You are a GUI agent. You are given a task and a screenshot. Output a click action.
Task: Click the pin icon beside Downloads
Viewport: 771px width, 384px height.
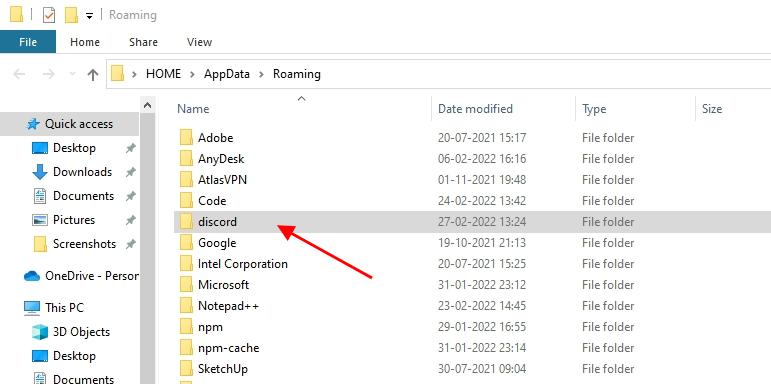130,172
